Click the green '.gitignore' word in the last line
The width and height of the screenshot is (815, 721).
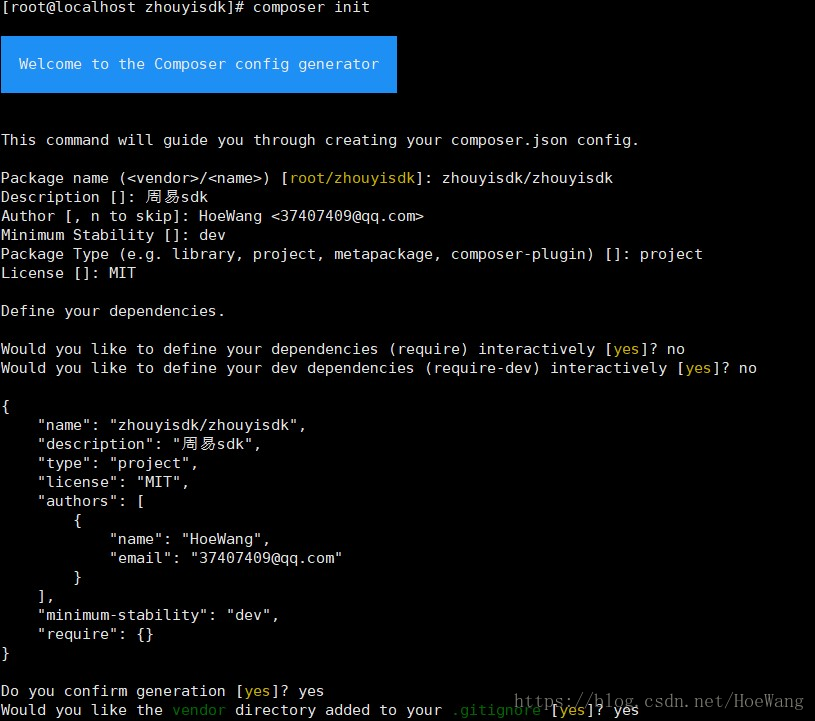click(x=496, y=711)
